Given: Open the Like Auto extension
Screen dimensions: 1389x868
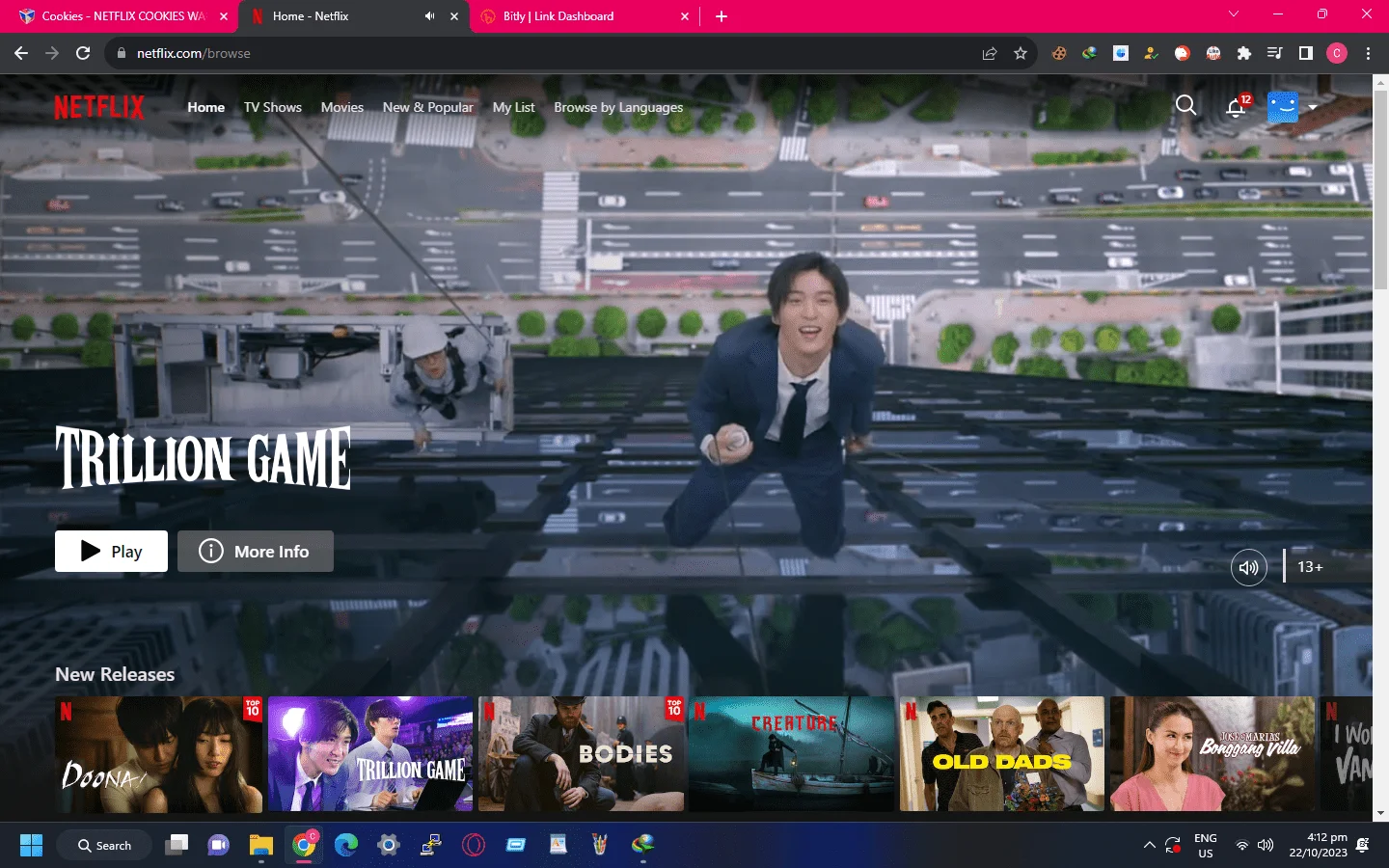Looking at the screenshot, I should [1213, 53].
